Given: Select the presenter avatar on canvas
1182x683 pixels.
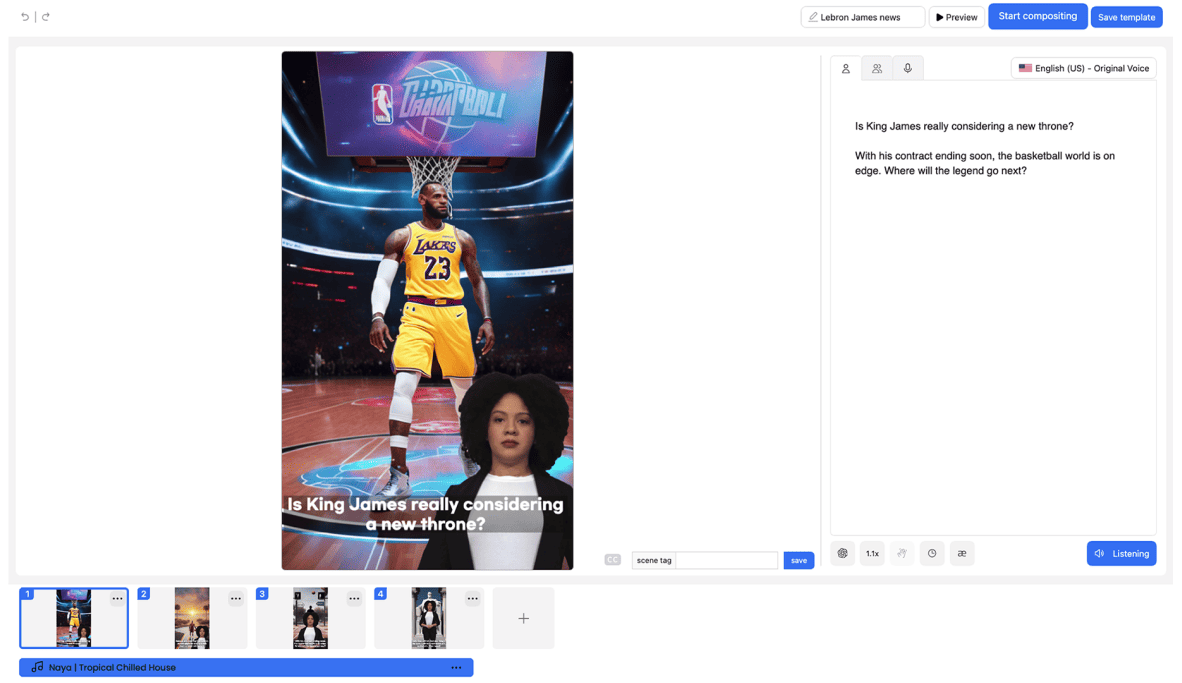Looking at the screenshot, I should [x=513, y=471].
